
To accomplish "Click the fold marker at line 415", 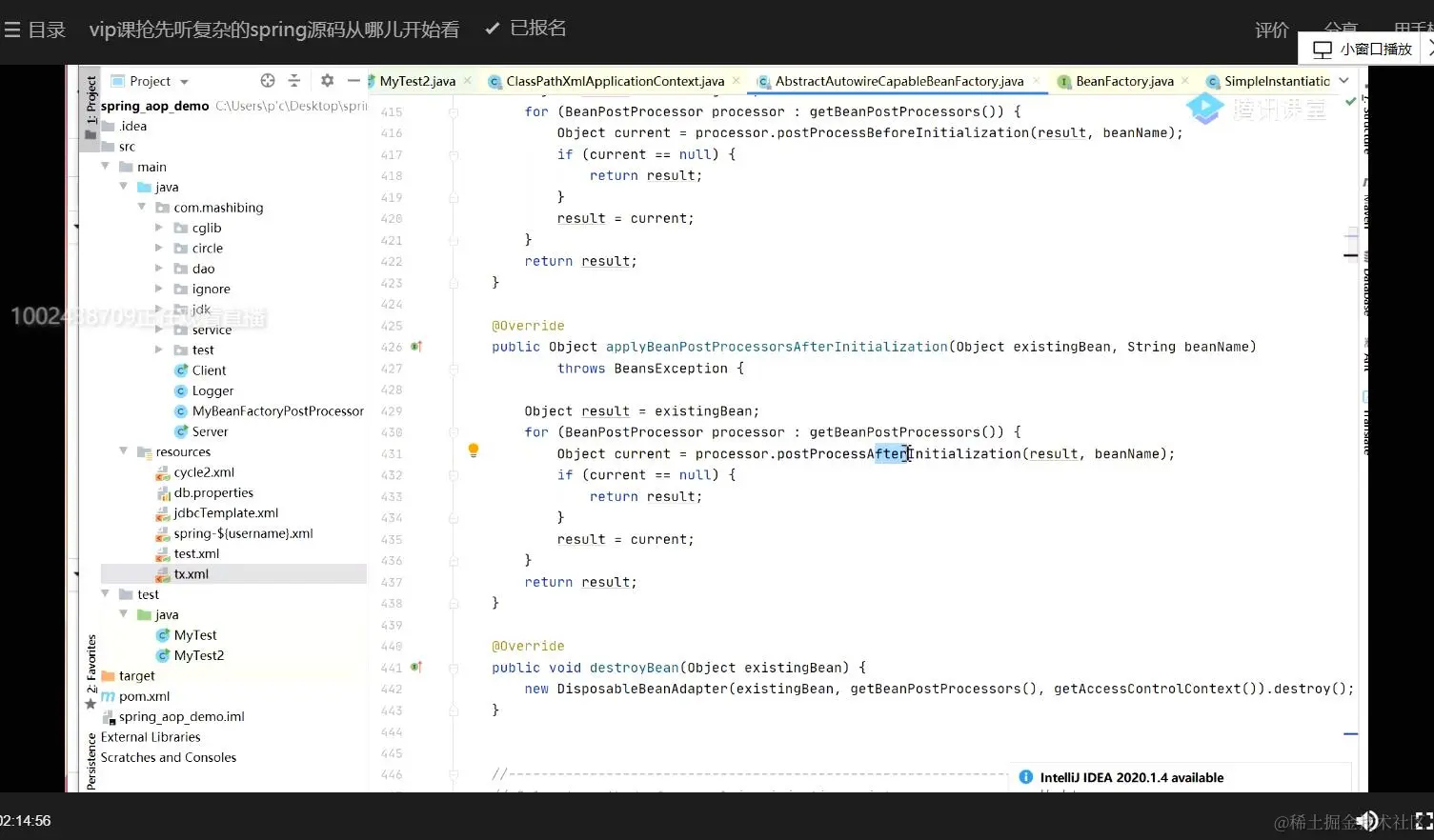I will pyautogui.click(x=454, y=111).
